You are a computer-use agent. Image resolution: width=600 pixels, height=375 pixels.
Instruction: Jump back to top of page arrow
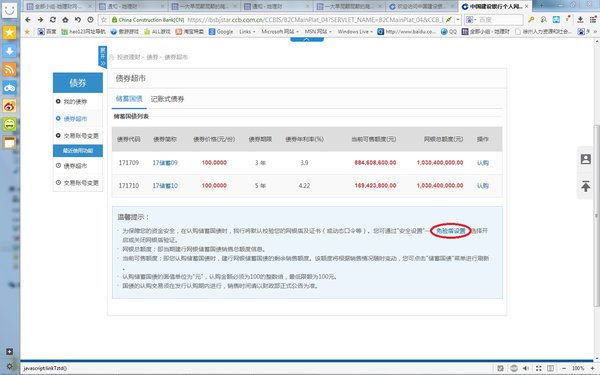(x=585, y=186)
